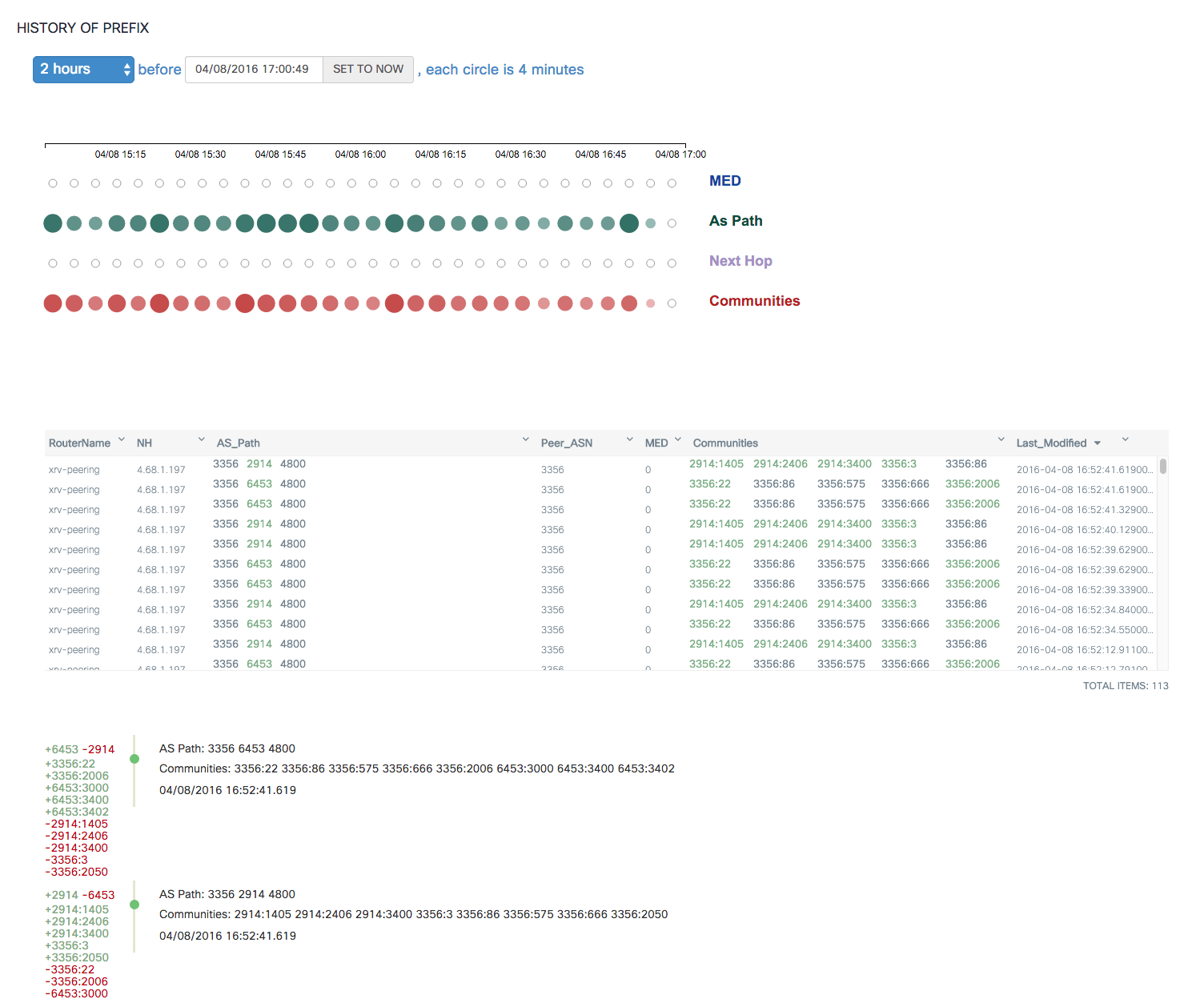
Task: Click the '+6453 -2914' change summary
Action: coord(80,750)
